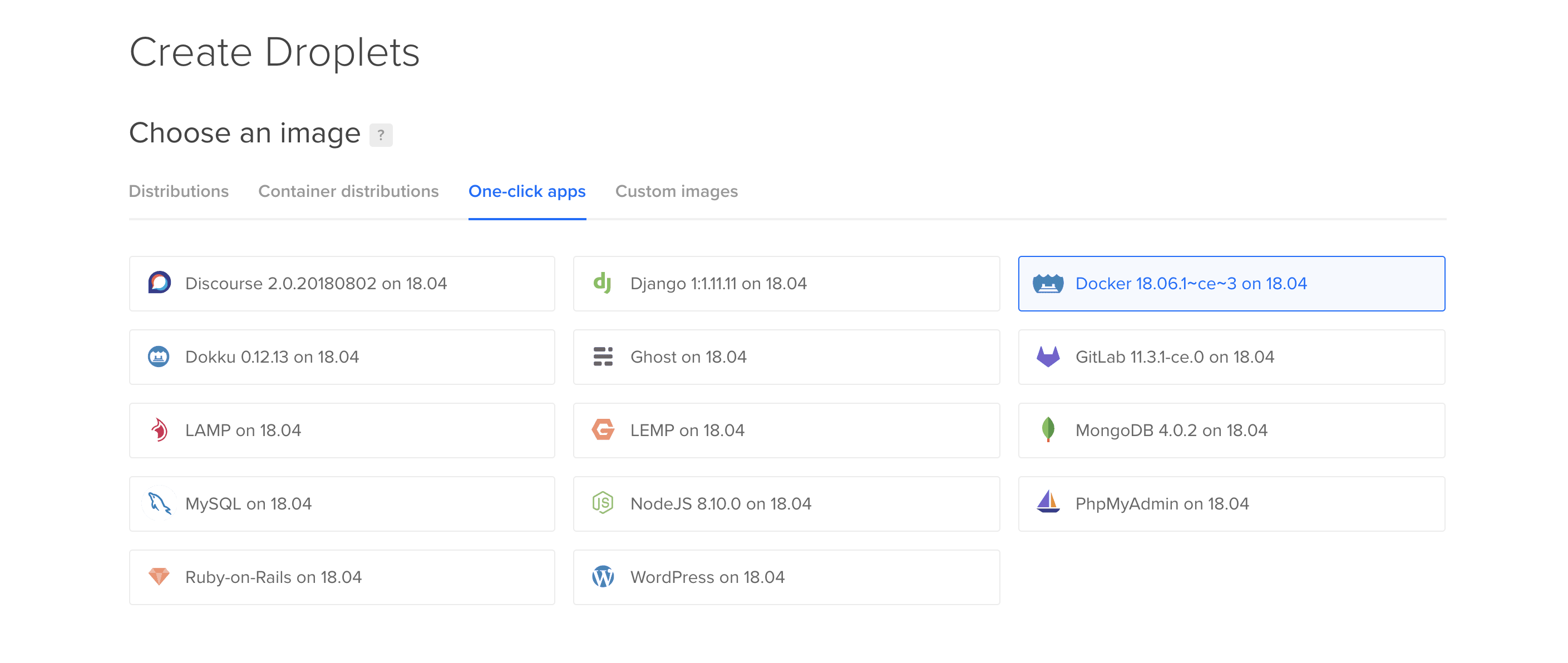Pick the Django 1:1.11.11 on 18.04 image
The image size is (1568, 663).
click(786, 284)
